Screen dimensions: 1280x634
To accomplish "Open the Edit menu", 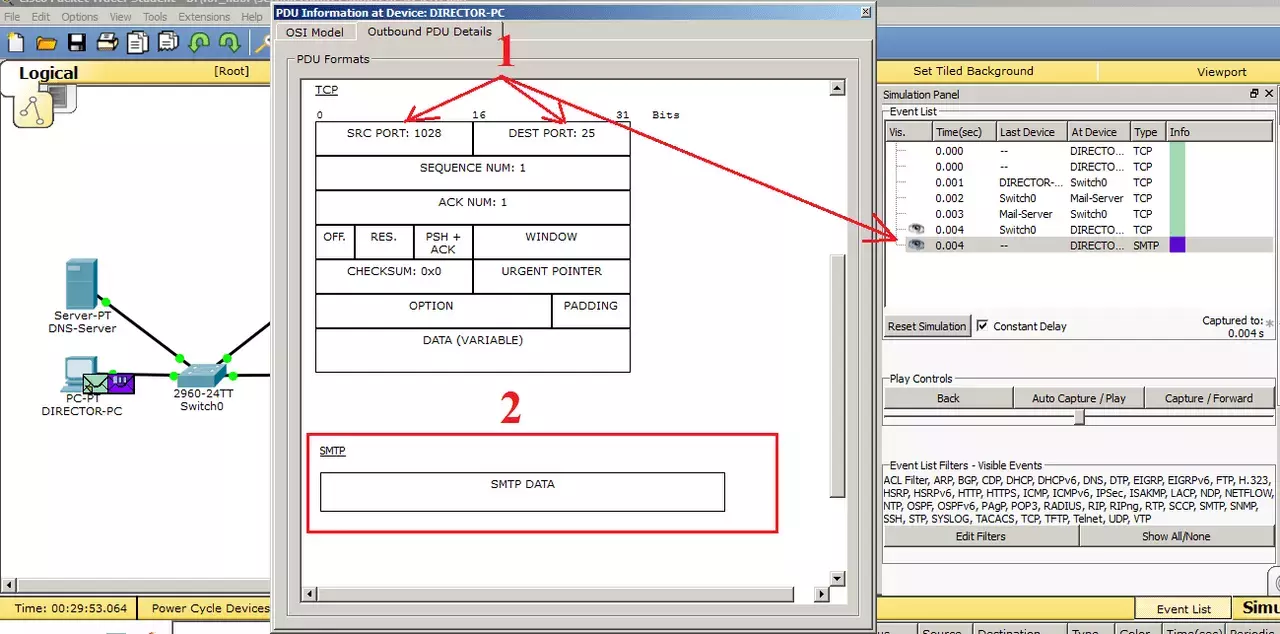I will click(x=41, y=17).
